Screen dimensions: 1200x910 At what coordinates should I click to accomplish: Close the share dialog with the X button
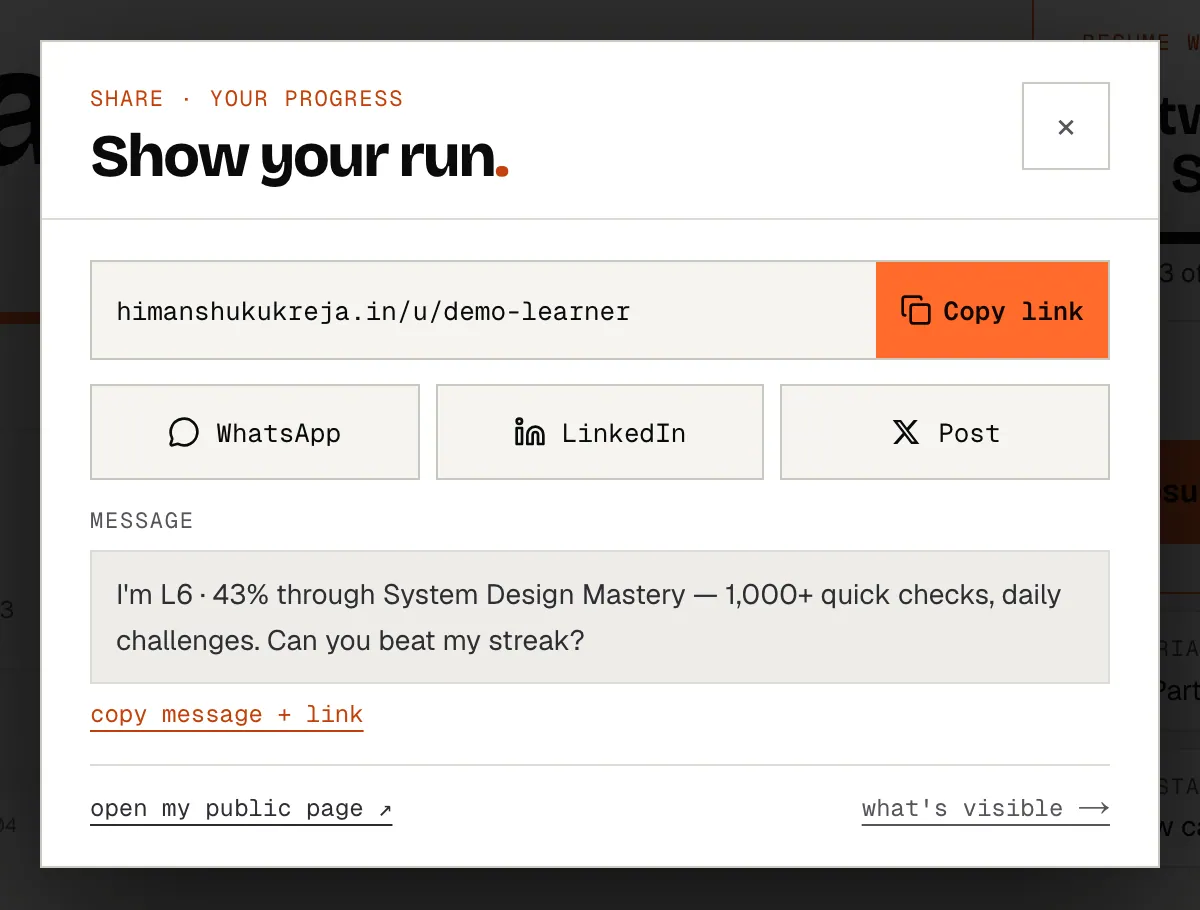coord(1065,126)
